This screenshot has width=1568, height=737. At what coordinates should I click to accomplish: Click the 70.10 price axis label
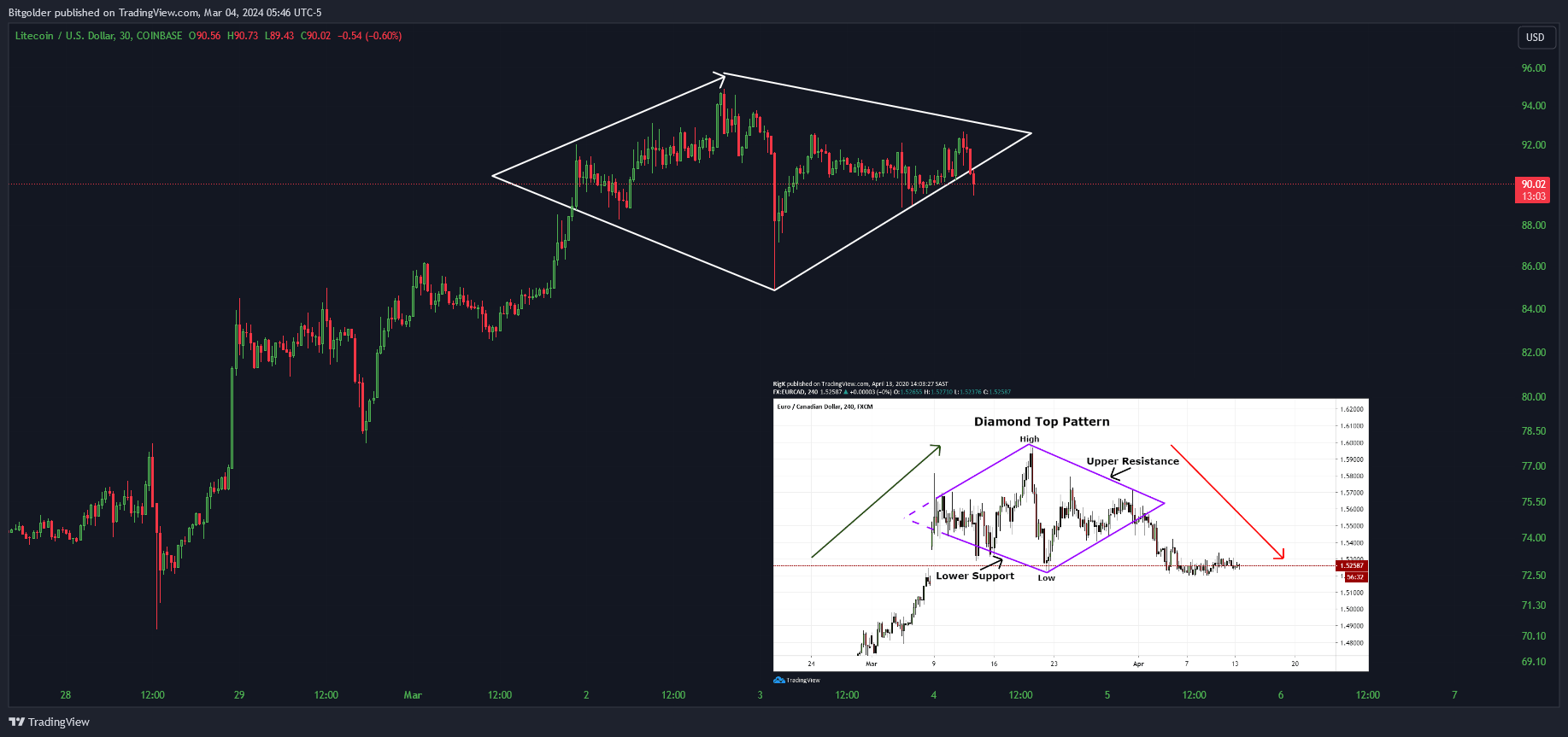pos(1534,636)
